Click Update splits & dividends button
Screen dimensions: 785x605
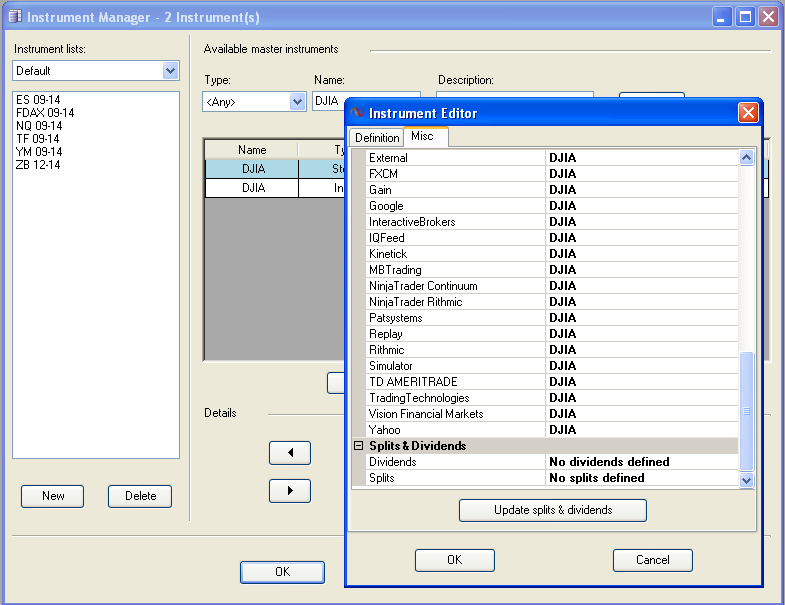(553, 510)
